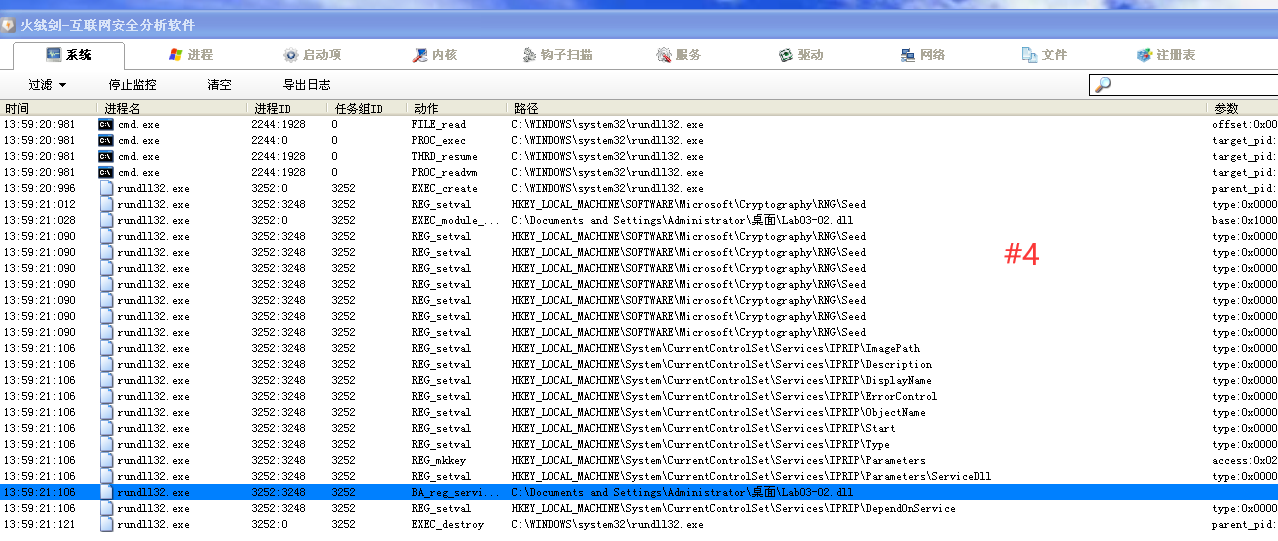
Task: Click the Services\IPRIP\Start registry path
Action: coord(704,429)
